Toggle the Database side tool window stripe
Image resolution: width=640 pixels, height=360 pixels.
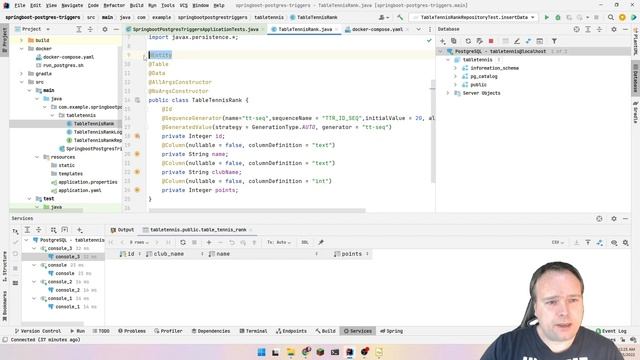click(636, 77)
